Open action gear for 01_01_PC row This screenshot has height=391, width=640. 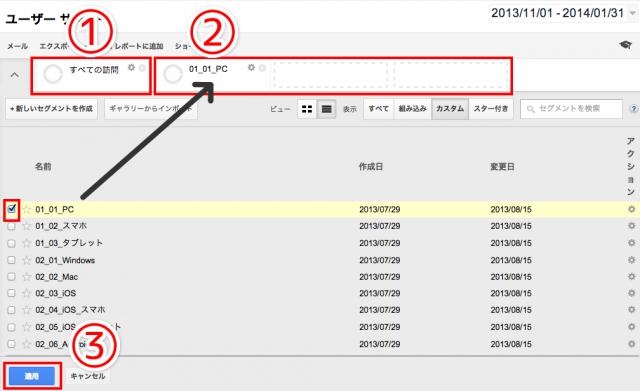pyautogui.click(x=631, y=209)
